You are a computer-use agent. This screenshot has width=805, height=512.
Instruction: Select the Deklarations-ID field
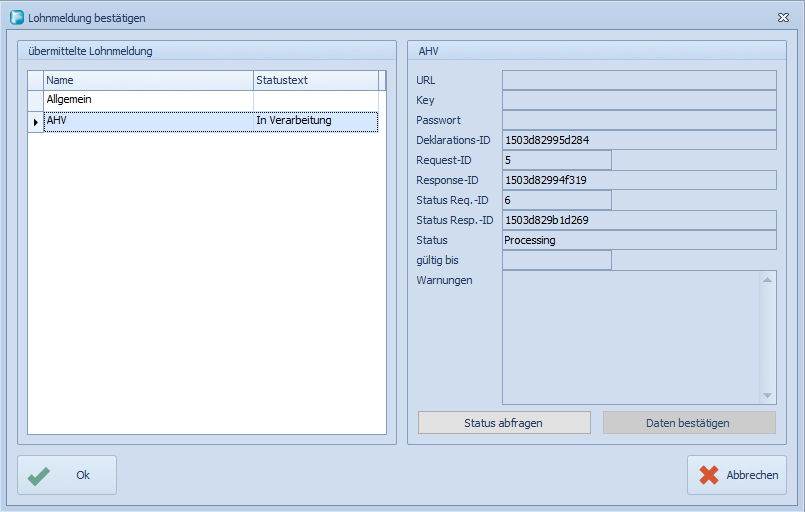coord(638,140)
